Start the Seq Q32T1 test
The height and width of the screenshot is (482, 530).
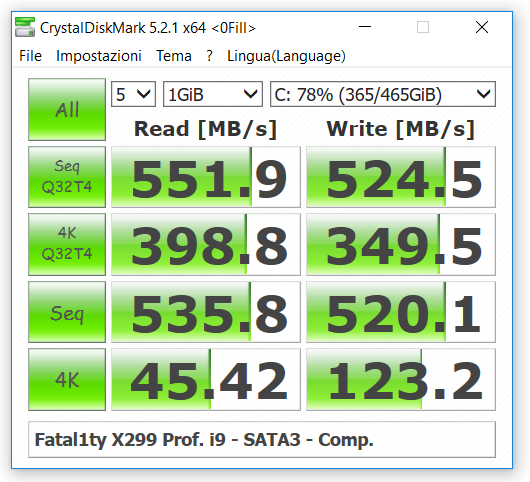pyautogui.click(x=67, y=177)
